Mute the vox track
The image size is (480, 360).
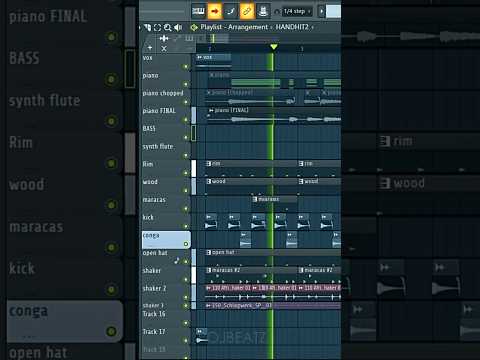pos(186,67)
